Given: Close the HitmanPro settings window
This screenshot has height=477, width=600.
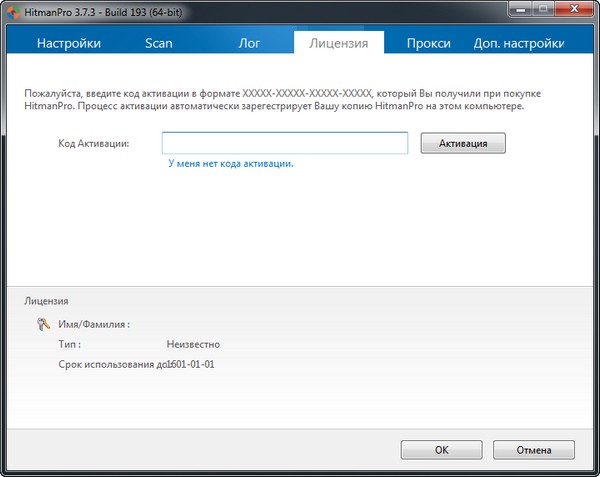Looking at the screenshot, I should point(574,9).
